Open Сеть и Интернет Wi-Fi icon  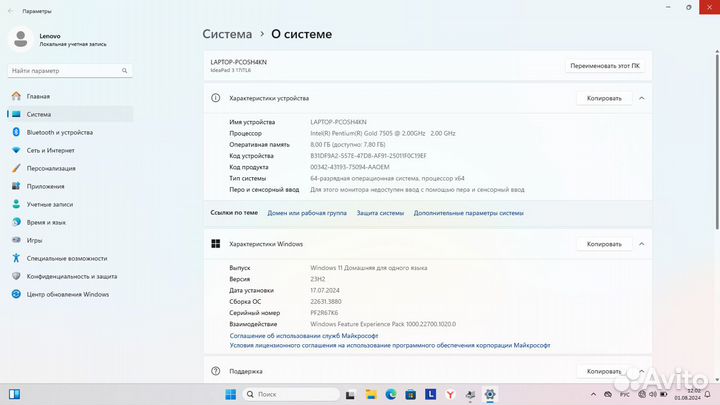tap(16, 150)
